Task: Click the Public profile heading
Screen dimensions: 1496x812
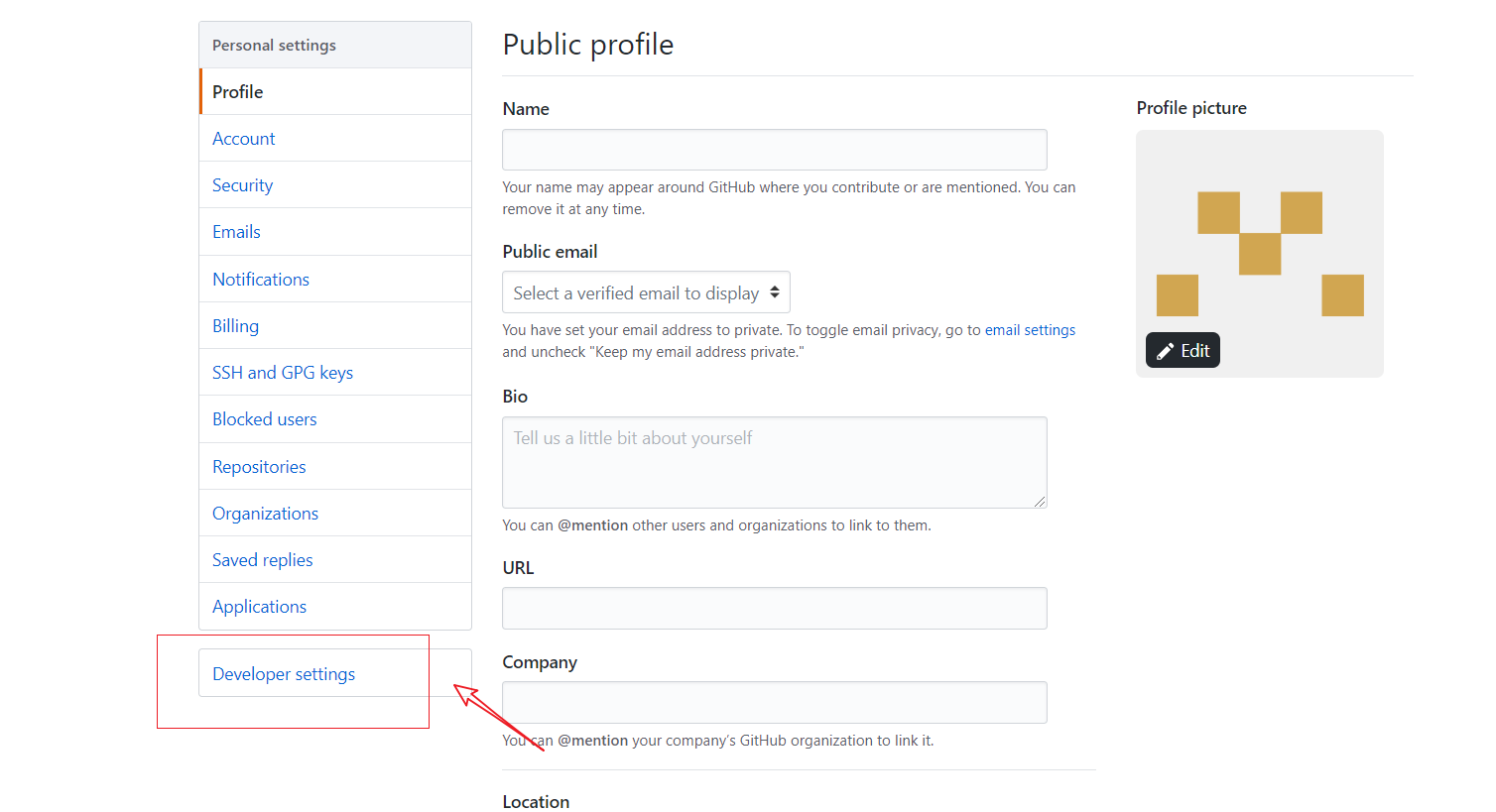Action: [588, 45]
